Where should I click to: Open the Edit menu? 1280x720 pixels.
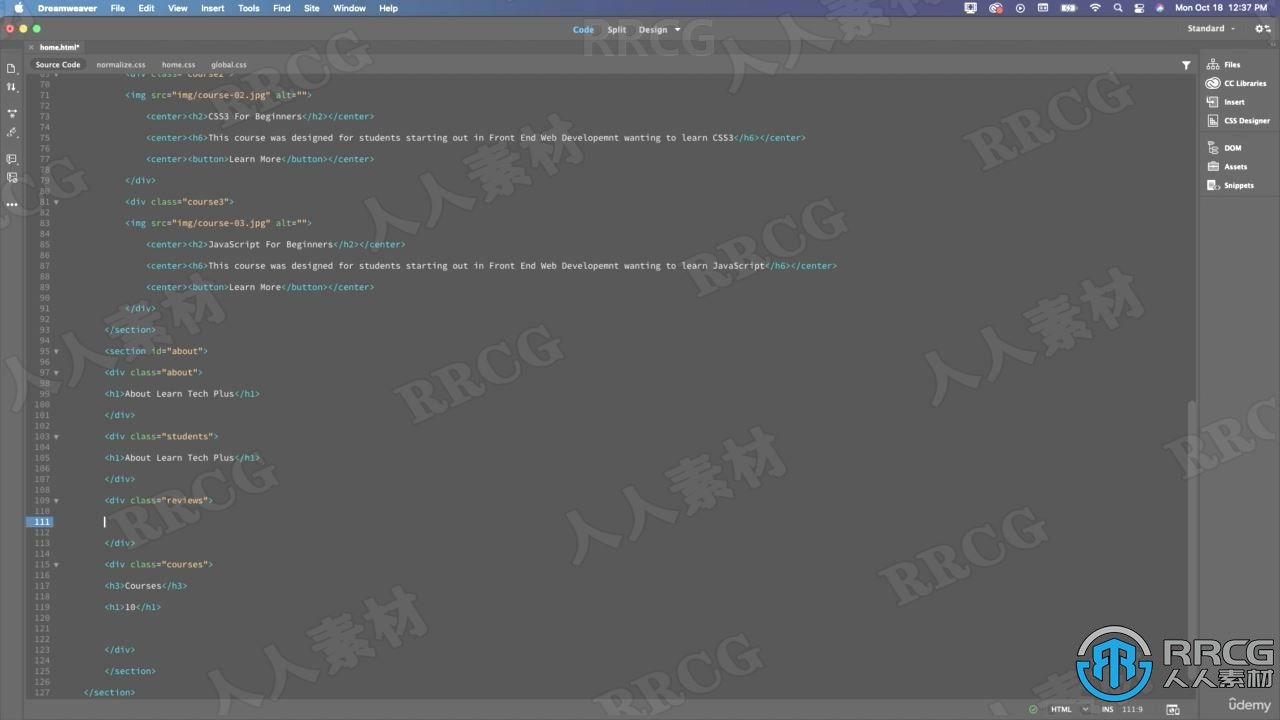point(146,8)
